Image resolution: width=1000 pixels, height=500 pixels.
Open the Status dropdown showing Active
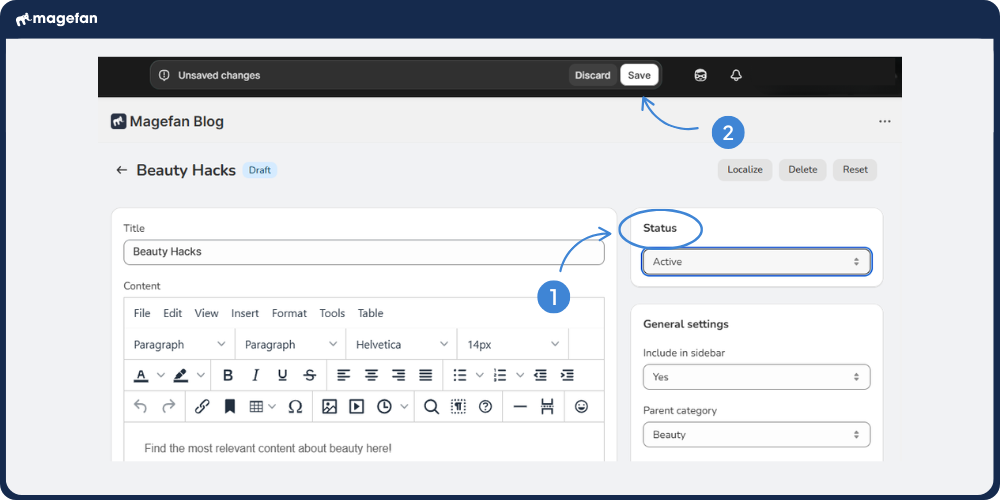756,262
